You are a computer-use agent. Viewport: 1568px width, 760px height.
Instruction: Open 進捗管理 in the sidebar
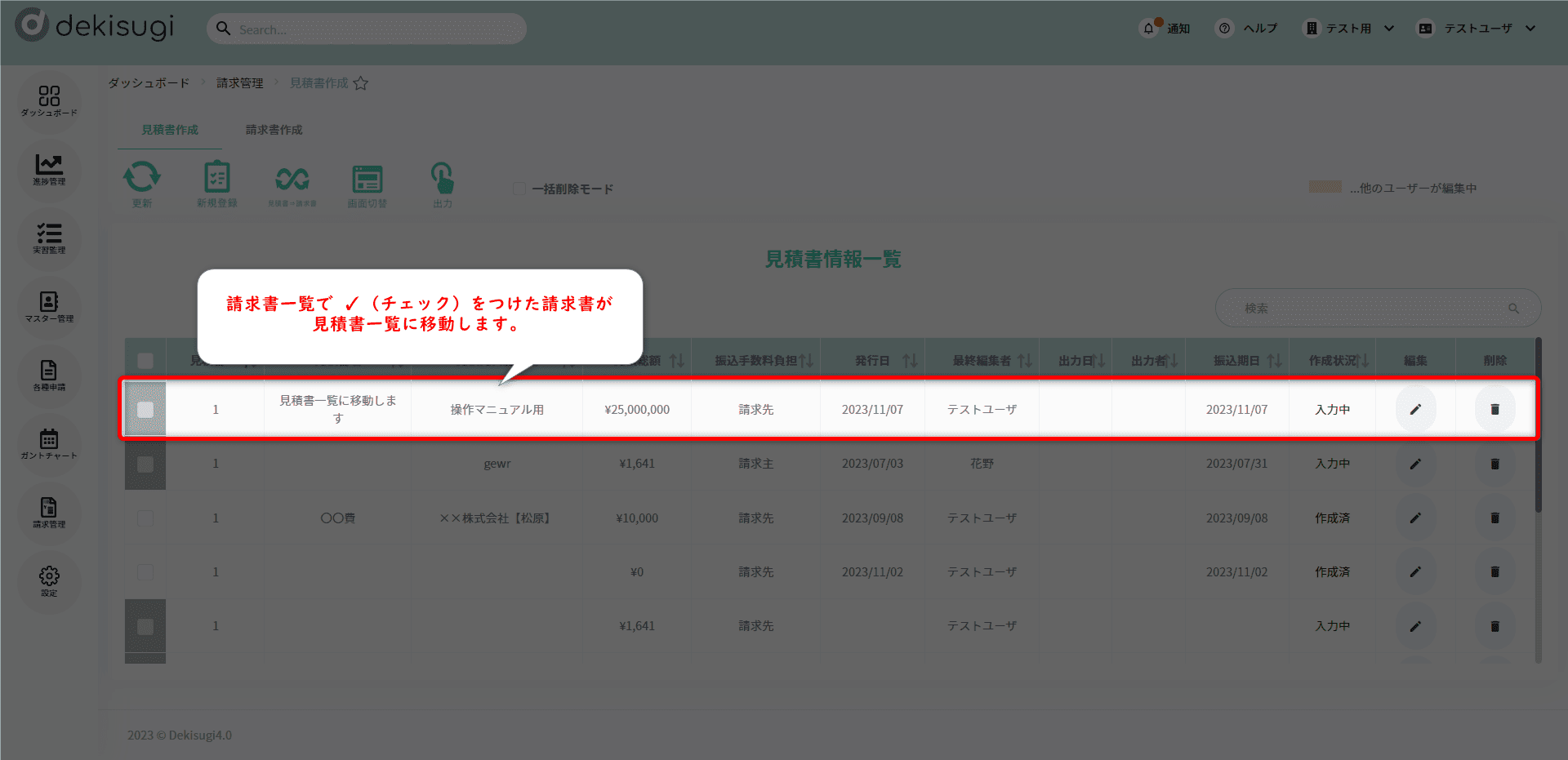point(49,169)
